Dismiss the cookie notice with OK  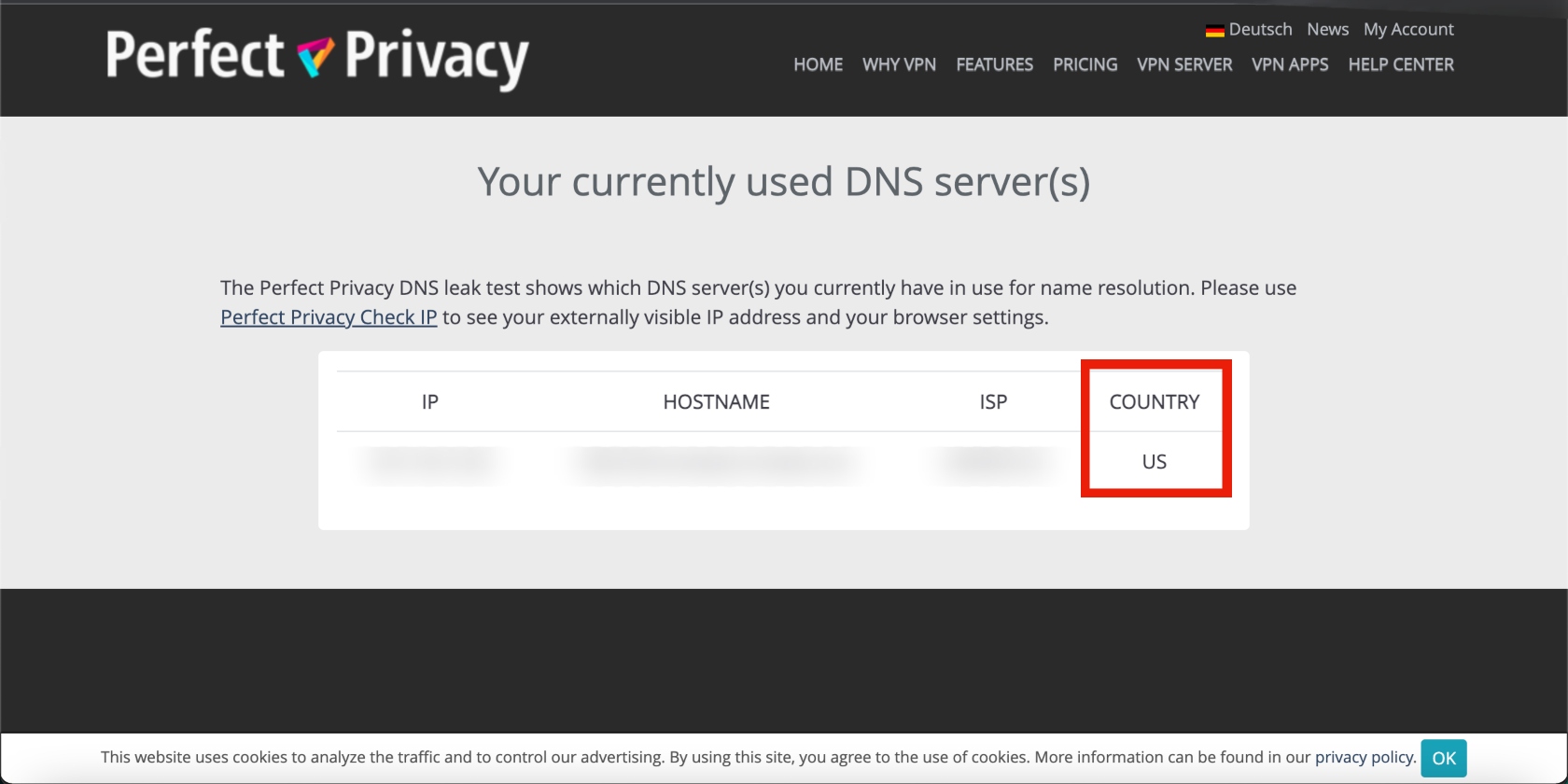click(1444, 758)
